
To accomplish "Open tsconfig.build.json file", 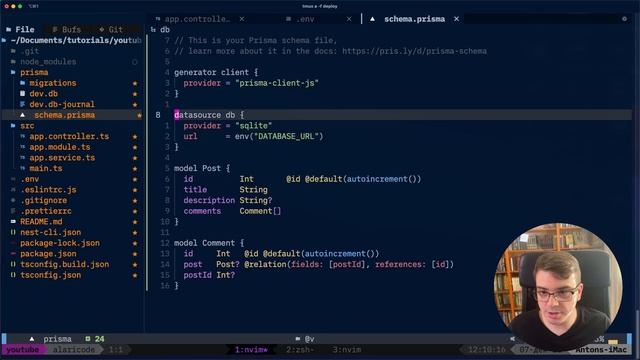I will click(x=64, y=264).
